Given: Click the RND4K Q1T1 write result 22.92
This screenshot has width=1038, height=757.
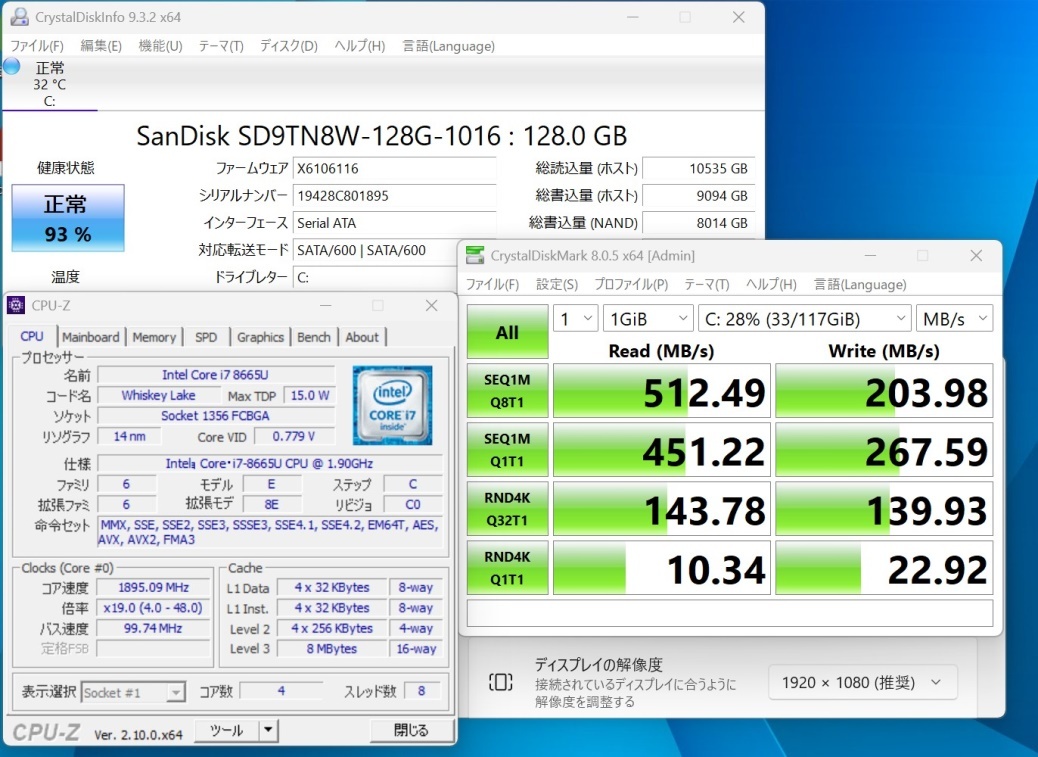Looking at the screenshot, I should [884, 568].
